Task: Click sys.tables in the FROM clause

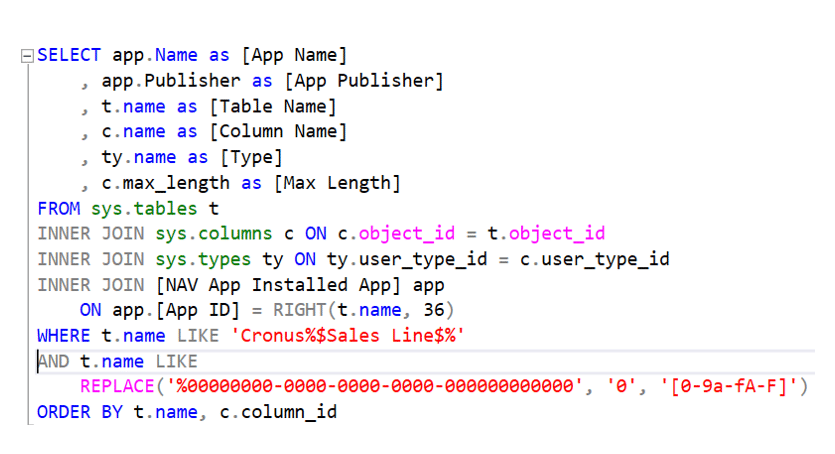Action: (144, 209)
